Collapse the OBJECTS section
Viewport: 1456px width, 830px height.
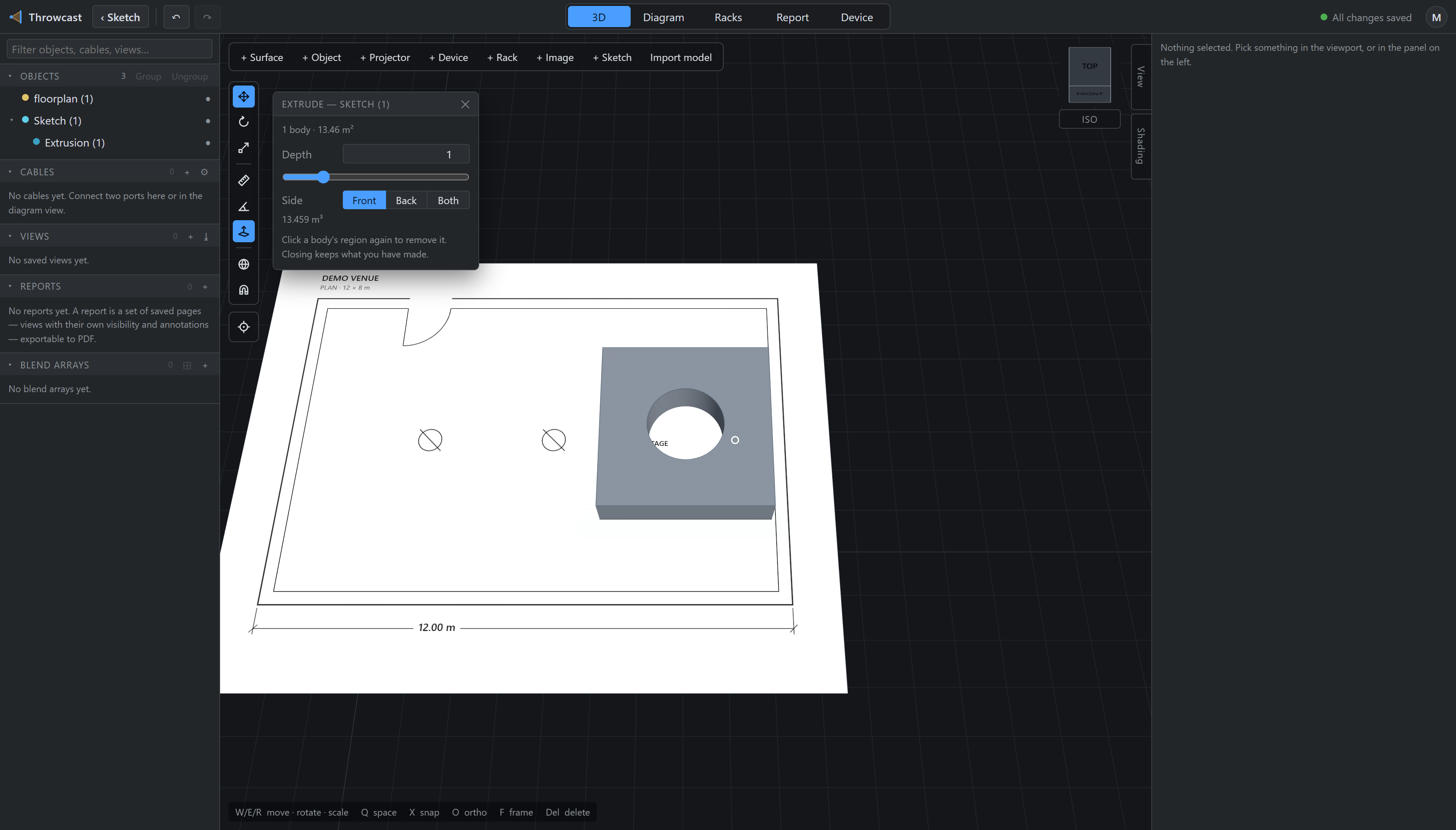[x=10, y=76]
